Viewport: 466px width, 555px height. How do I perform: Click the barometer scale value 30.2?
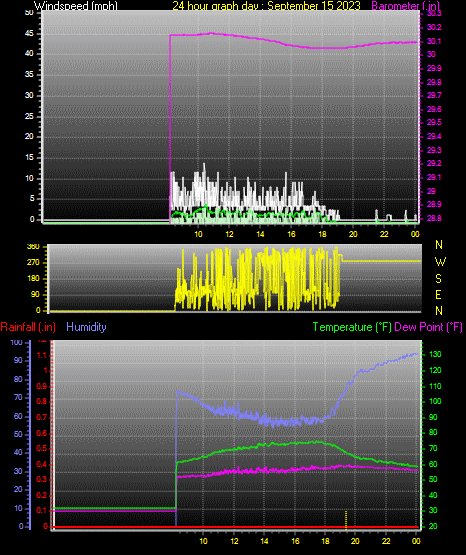[x=434, y=27]
